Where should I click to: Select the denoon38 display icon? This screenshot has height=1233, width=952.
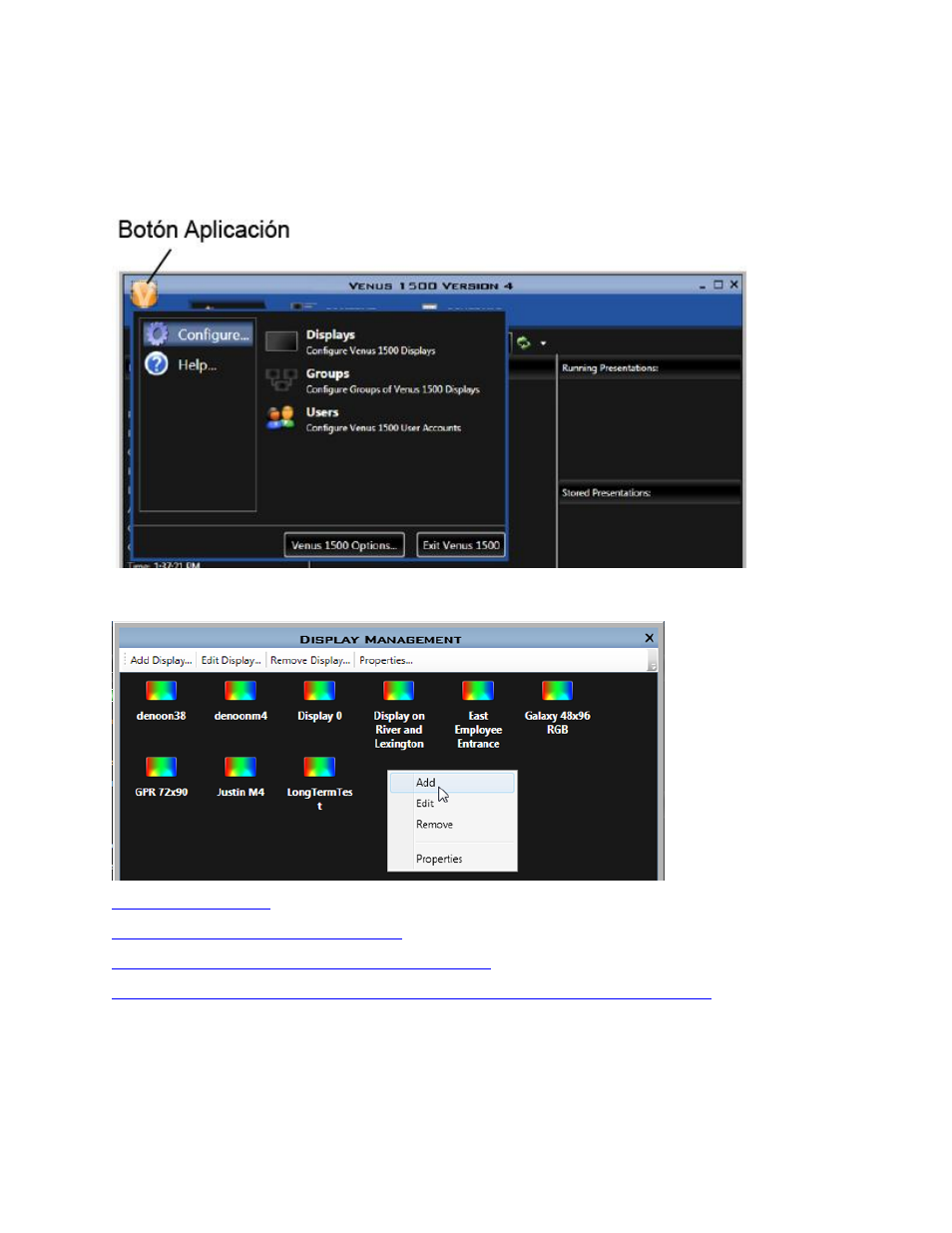161,690
